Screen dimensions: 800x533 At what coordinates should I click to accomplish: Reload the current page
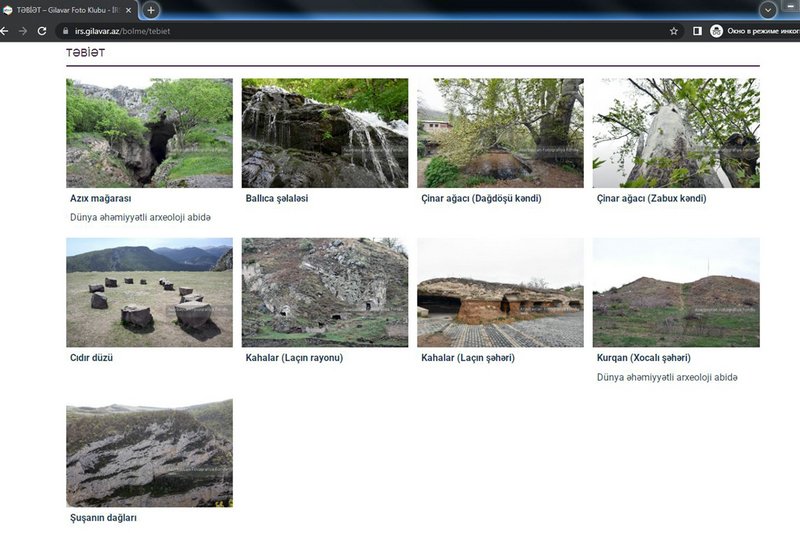(42, 31)
